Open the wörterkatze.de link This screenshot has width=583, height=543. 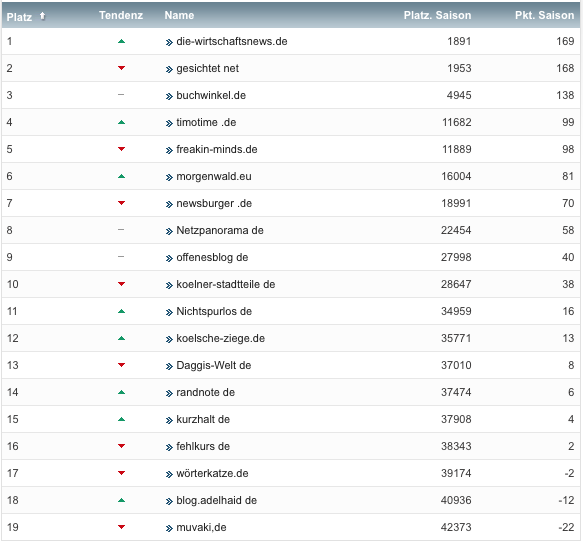point(212,473)
